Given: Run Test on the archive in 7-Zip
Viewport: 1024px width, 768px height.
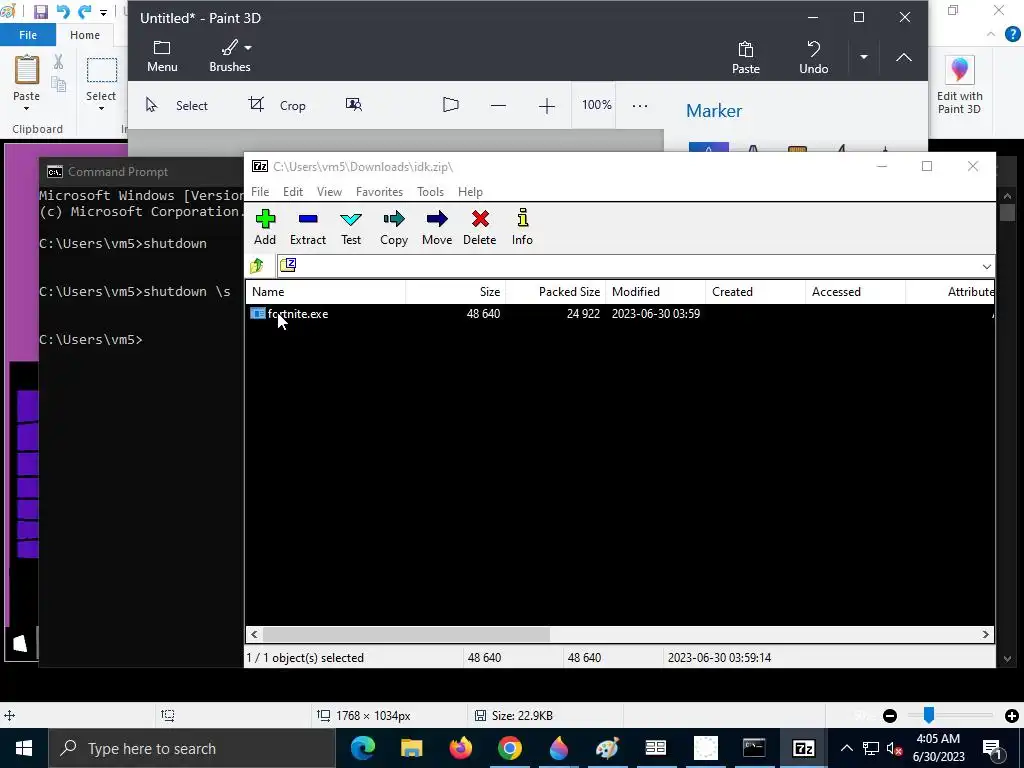Looking at the screenshot, I should coord(351,227).
